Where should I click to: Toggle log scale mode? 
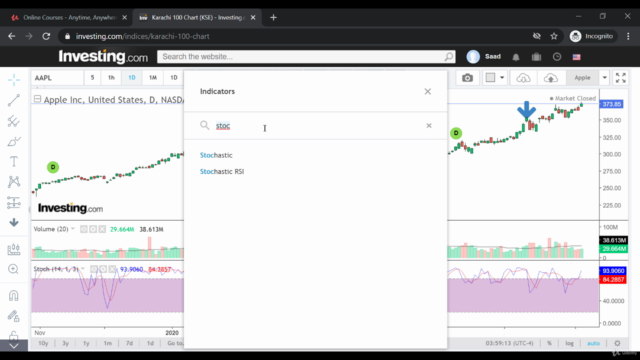click(x=569, y=343)
